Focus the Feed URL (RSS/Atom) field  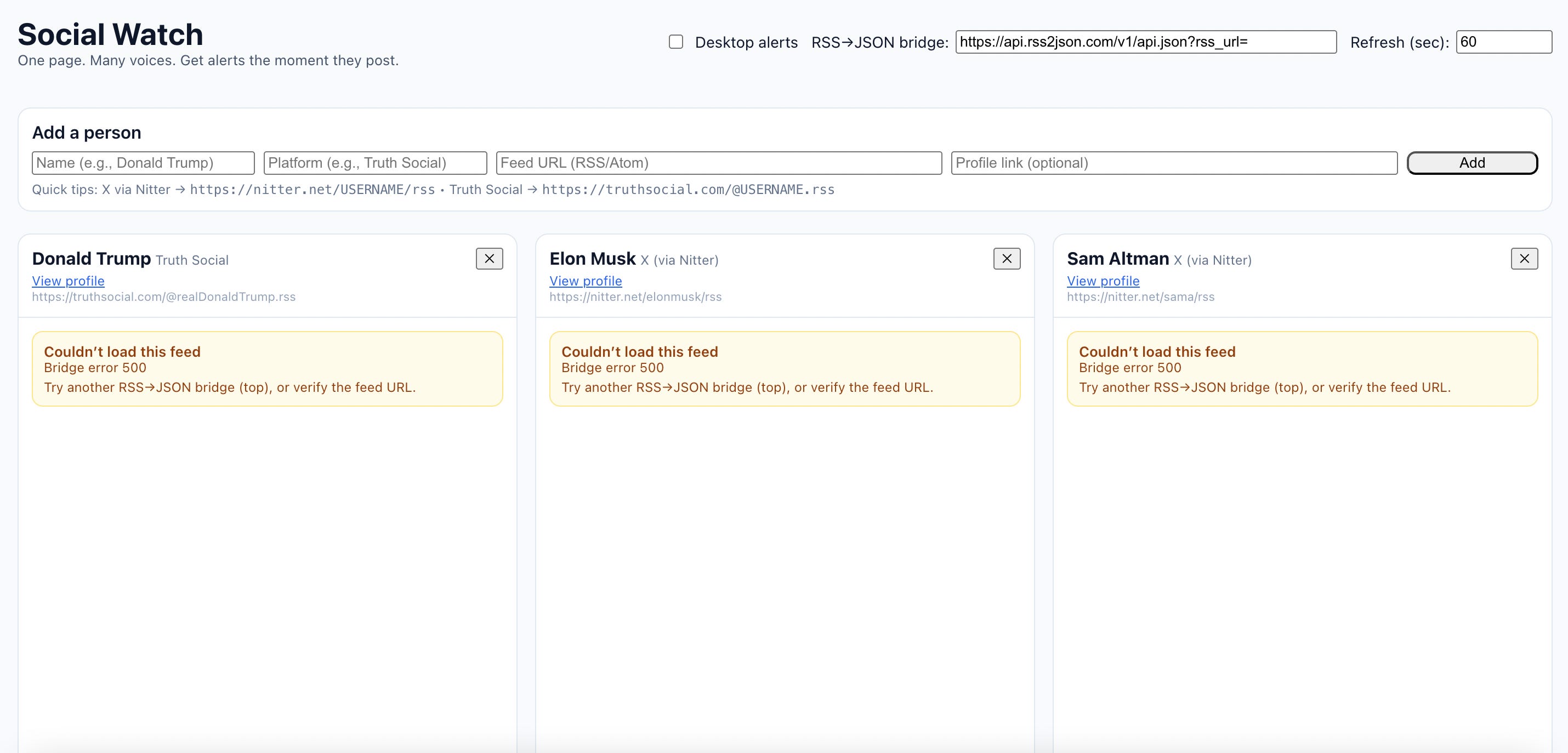click(718, 163)
